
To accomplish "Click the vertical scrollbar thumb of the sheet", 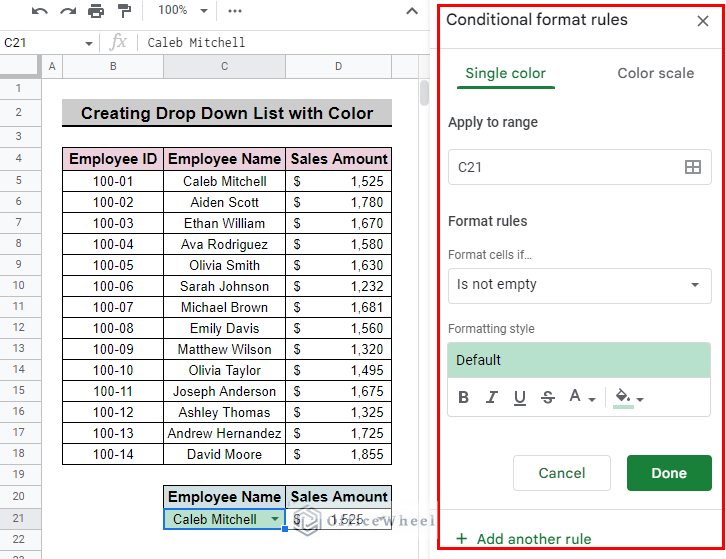I will pyautogui.click(x=424, y=93).
